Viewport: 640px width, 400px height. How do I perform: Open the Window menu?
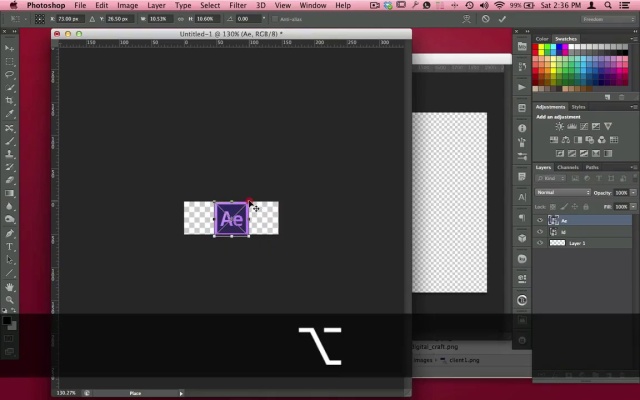(313, 5)
